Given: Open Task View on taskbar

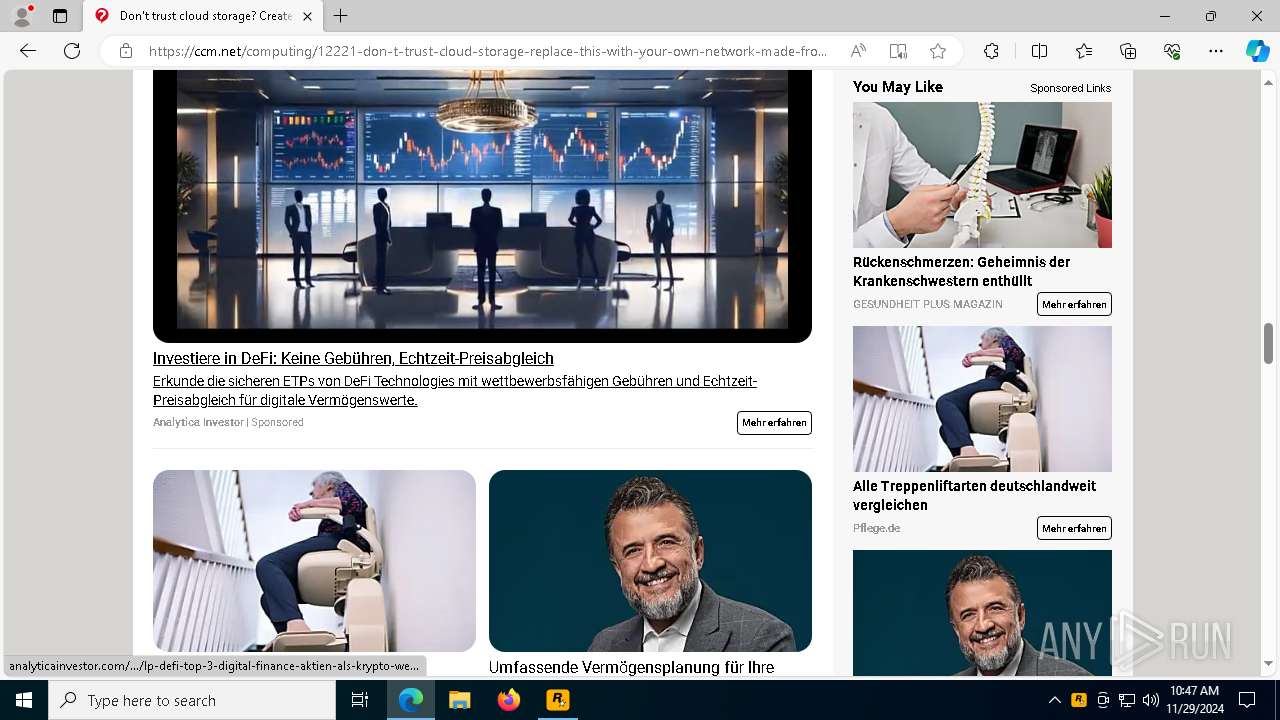Looking at the screenshot, I should coord(360,700).
